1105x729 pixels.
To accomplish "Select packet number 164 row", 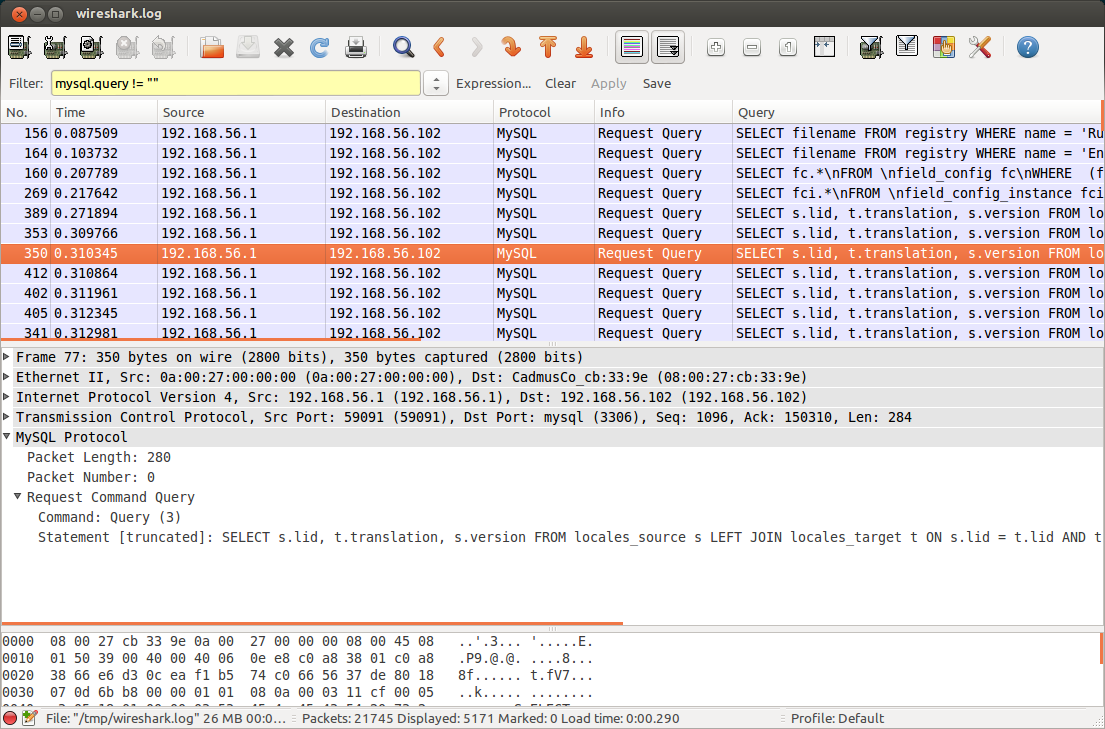I will [x=552, y=153].
